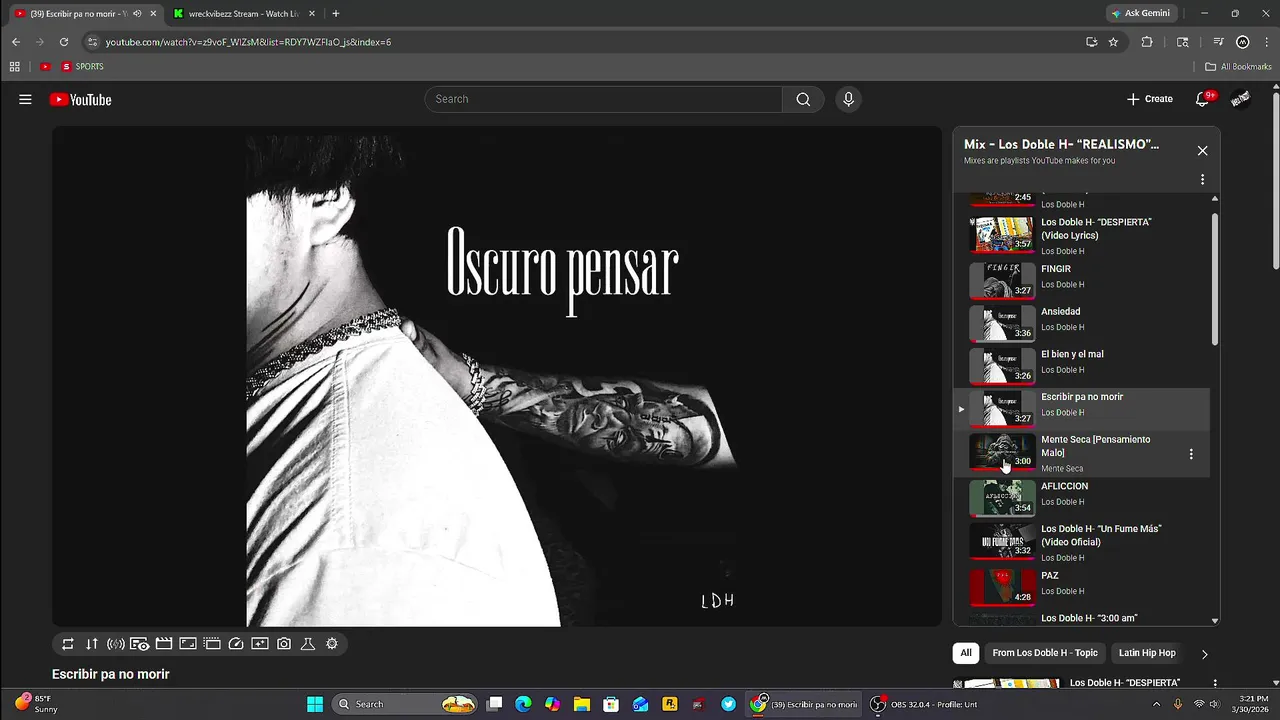Viewport: 1280px width, 720px height.
Task: Open the apps grid in bookmarks bar
Action: pos(14,67)
